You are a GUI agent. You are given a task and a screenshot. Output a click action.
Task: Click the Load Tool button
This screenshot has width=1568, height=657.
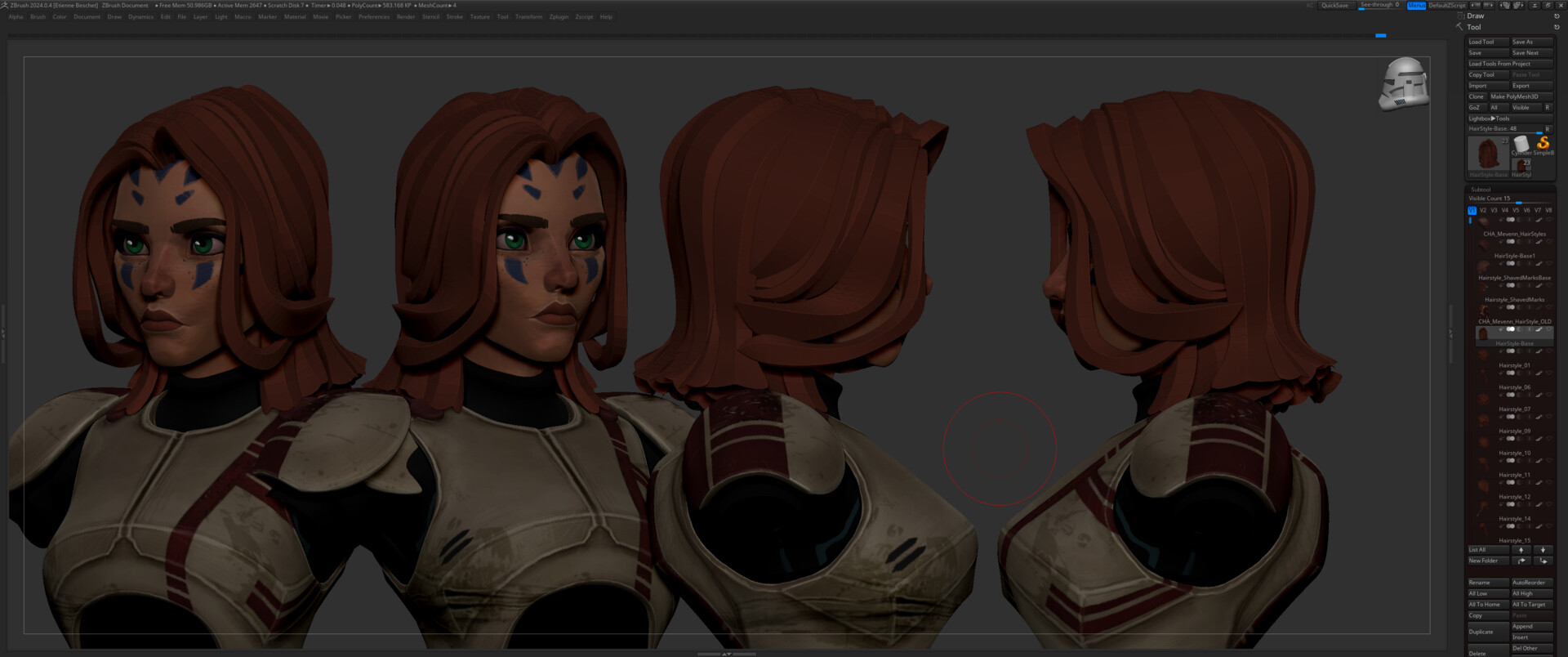pos(1488,42)
